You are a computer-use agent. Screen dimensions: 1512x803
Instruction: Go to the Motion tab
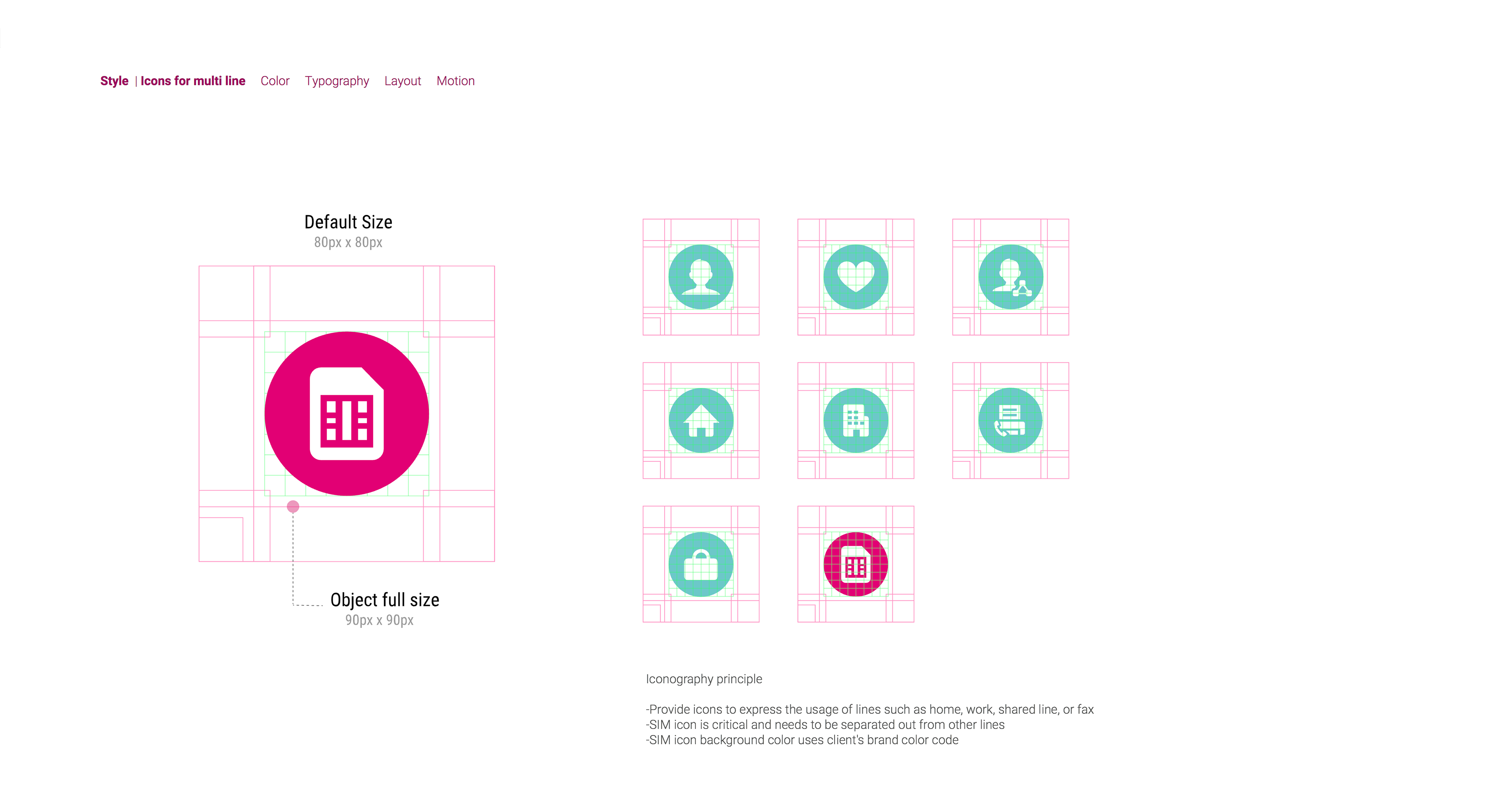456,81
